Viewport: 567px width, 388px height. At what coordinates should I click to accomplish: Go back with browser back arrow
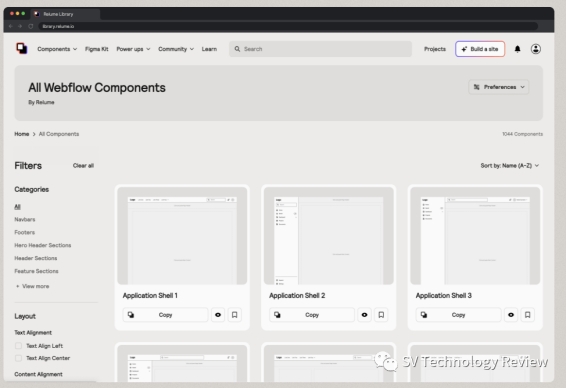pyautogui.click(x=10, y=26)
